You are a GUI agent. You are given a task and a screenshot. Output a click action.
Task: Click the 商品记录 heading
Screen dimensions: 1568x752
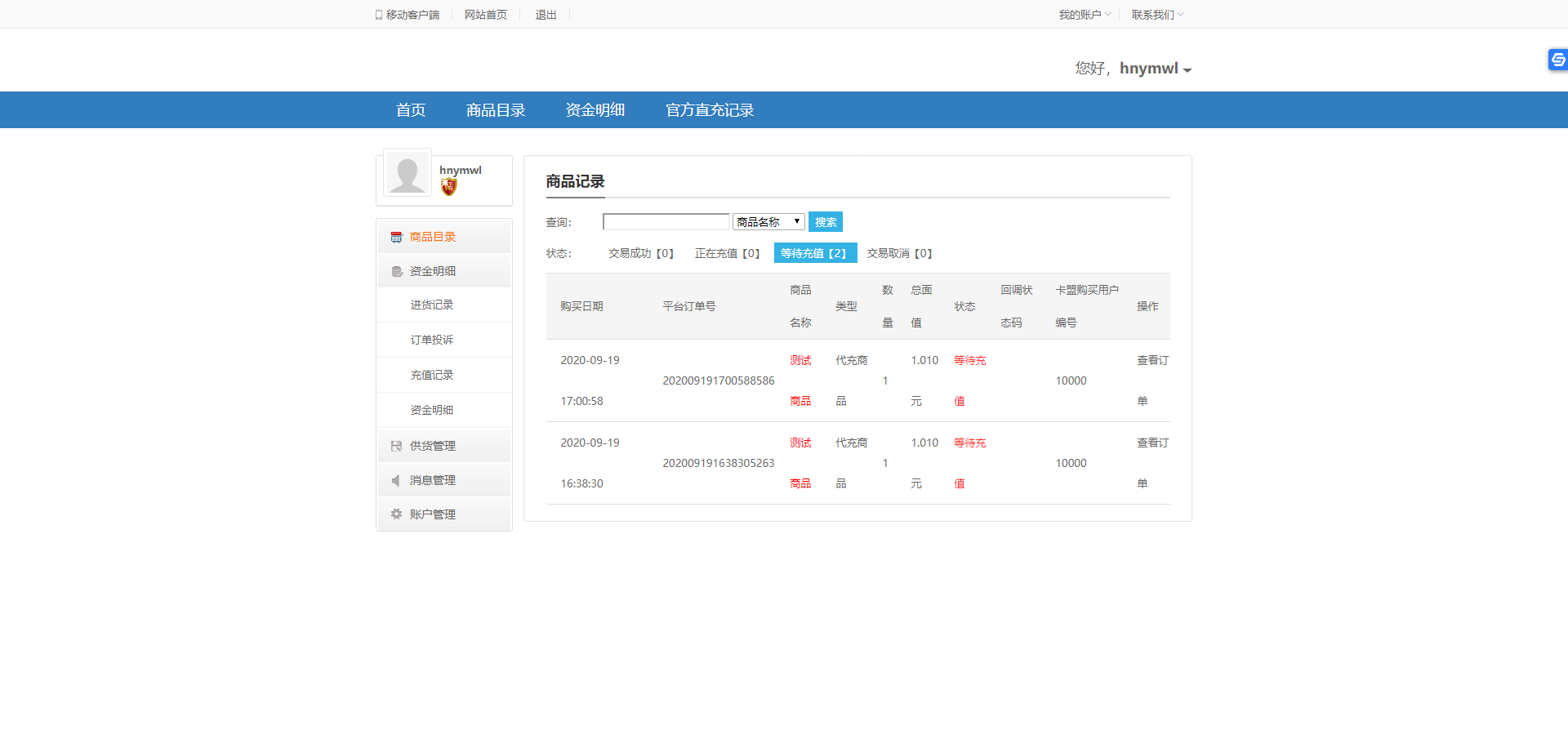tap(575, 181)
